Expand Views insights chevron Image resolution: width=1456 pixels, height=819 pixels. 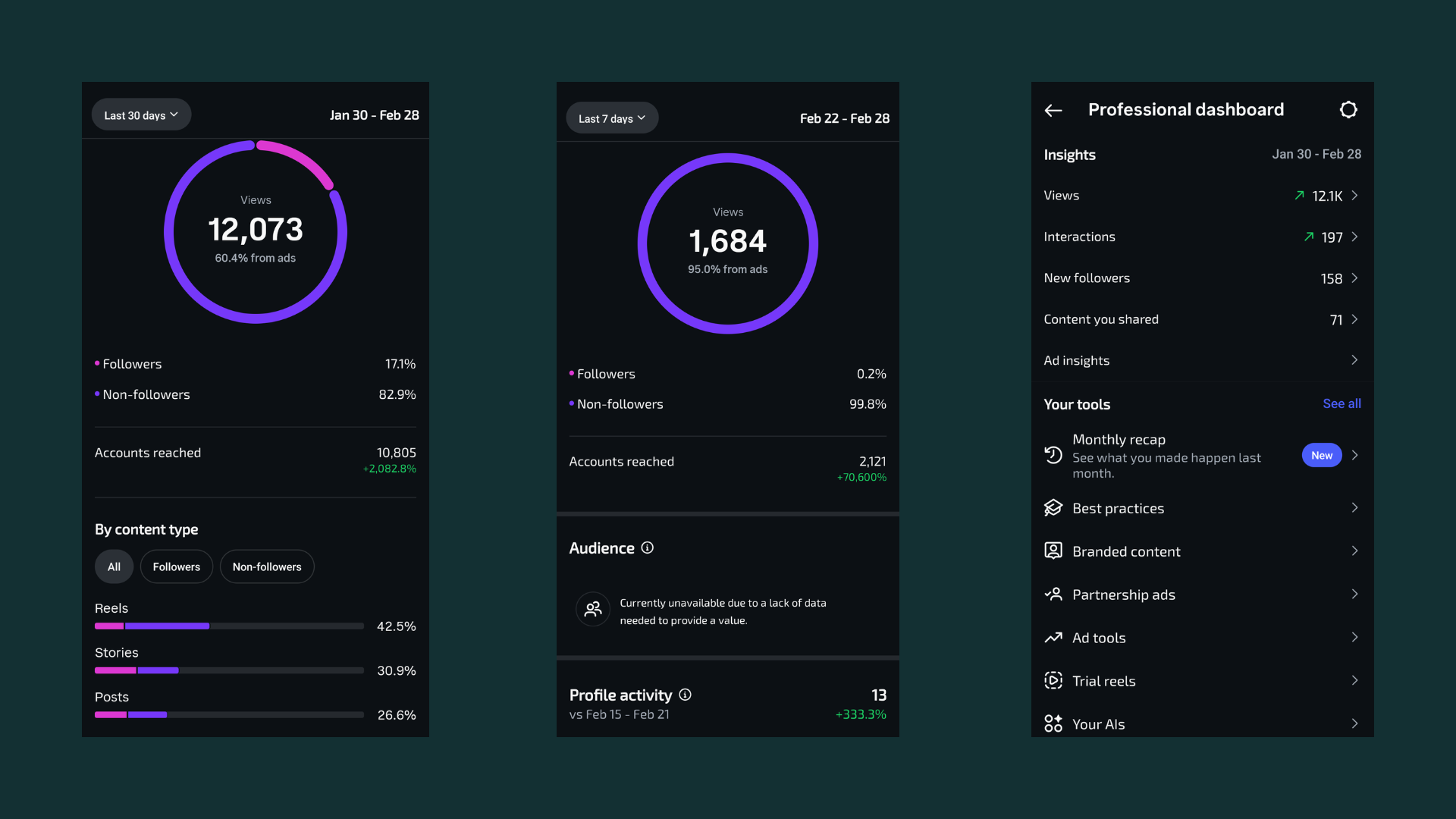(x=1354, y=196)
